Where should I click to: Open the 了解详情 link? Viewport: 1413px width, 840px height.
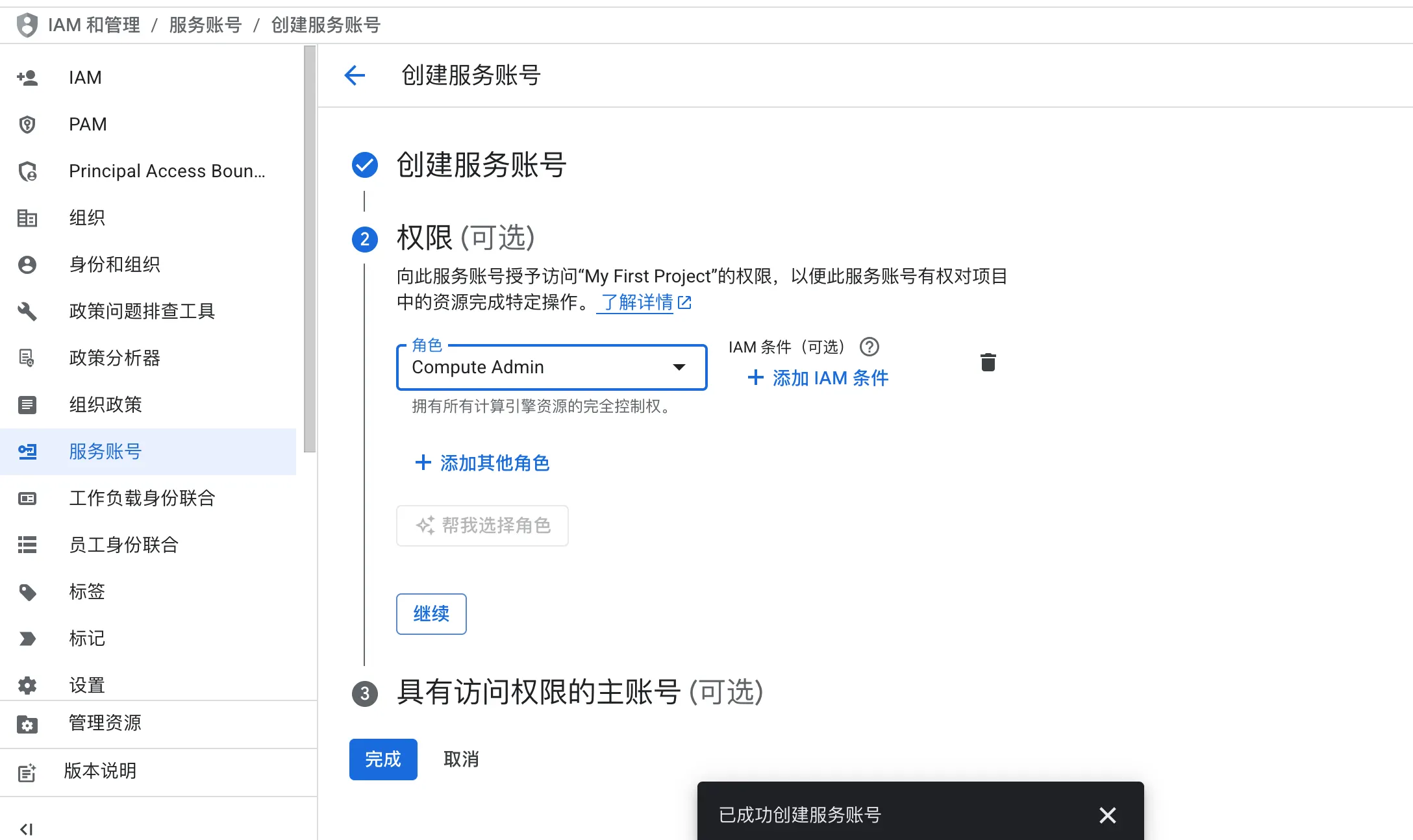(x=637, y=302)
